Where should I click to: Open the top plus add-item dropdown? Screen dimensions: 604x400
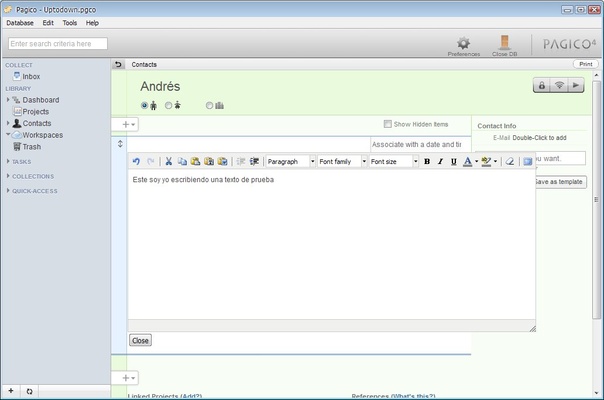128,124
